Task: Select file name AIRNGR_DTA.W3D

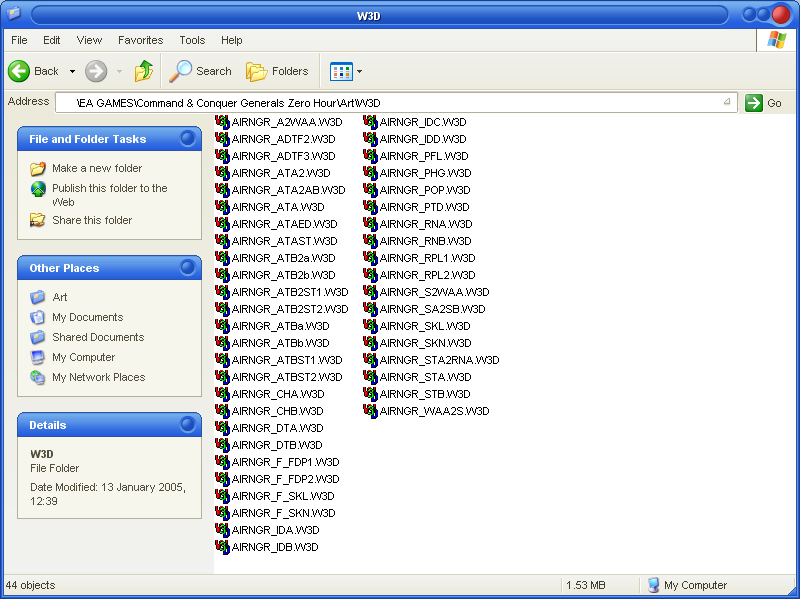Action: point(278,428)
